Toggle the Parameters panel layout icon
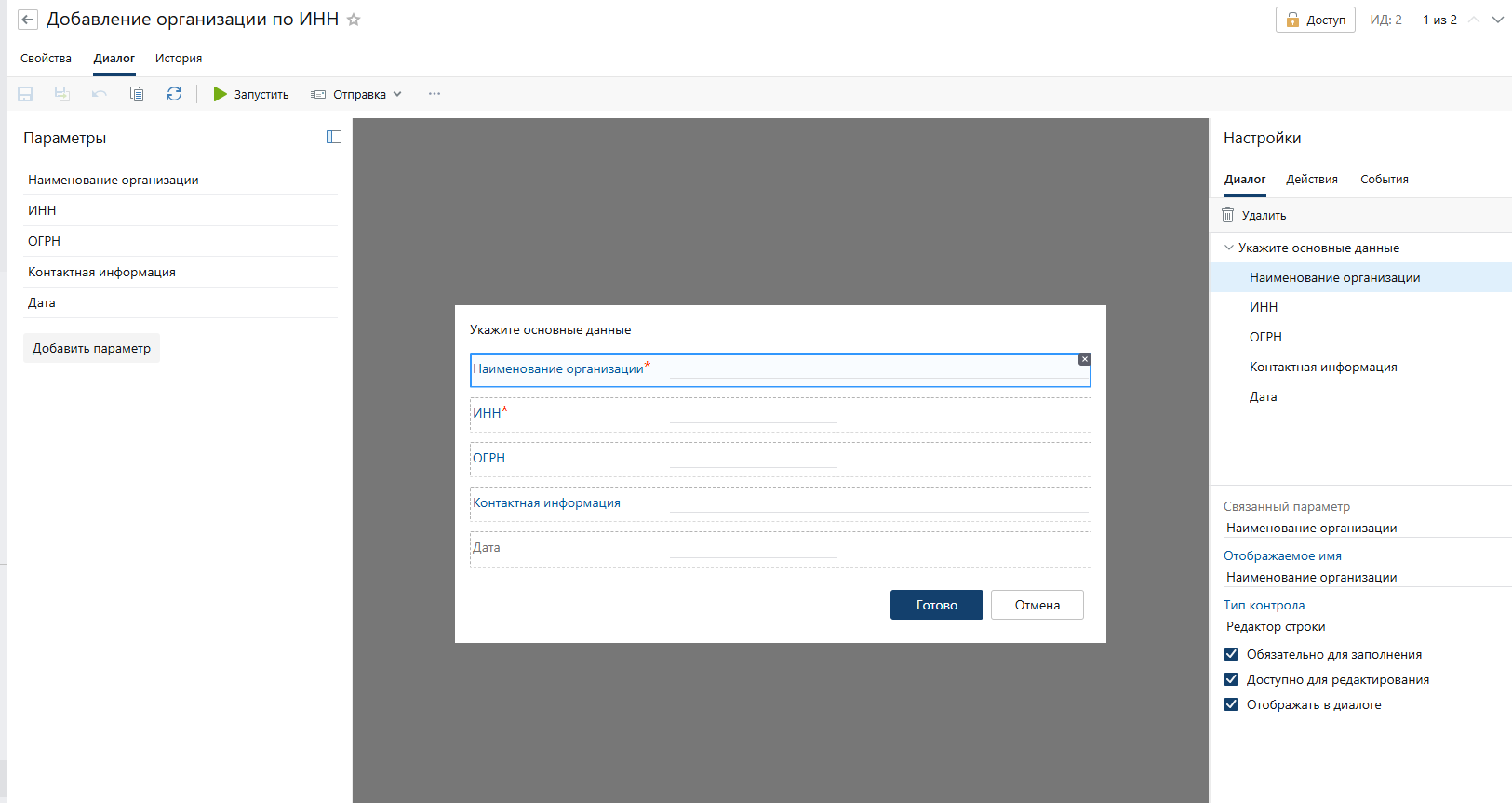Image resolution: width=1512 pixels, height=803 pixels. [334, 137]
